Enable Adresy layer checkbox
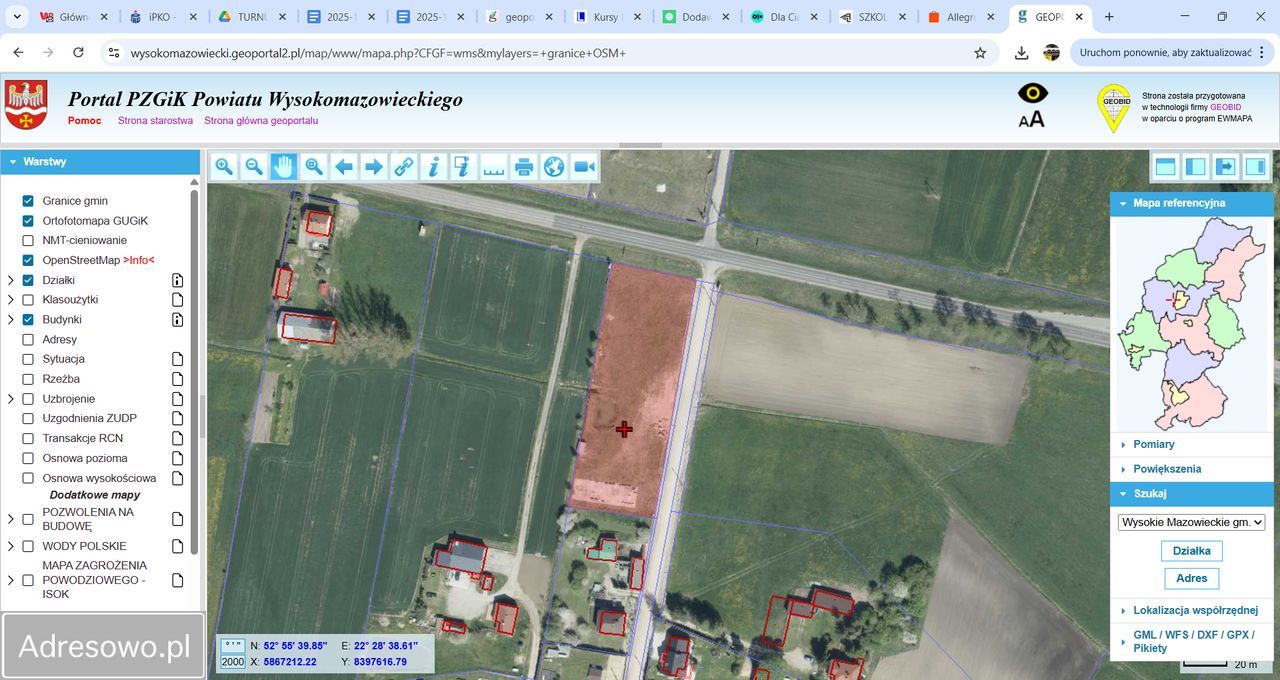 coord(28,340)
